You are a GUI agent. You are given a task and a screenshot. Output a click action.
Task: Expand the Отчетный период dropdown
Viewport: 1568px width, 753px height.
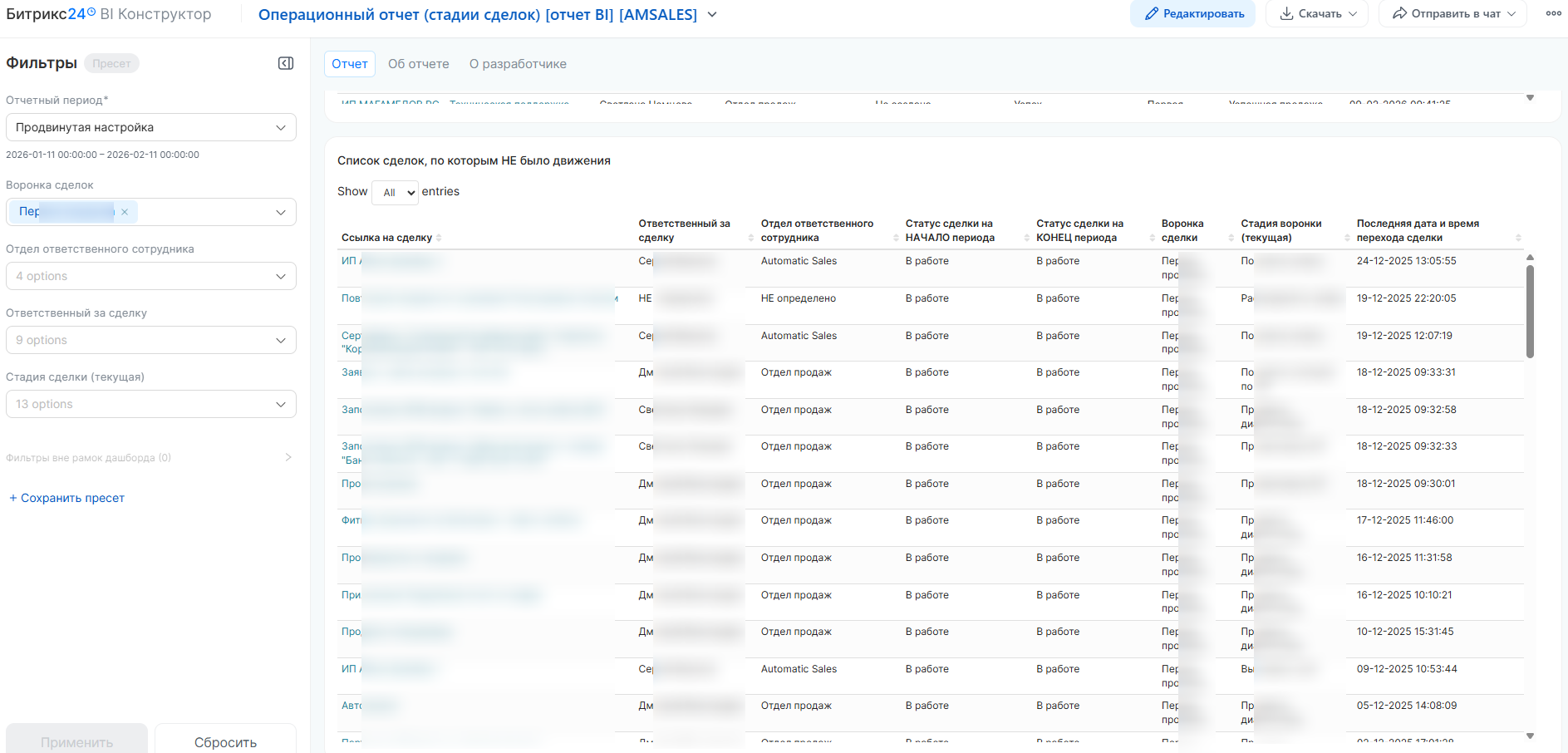(151, 127)
